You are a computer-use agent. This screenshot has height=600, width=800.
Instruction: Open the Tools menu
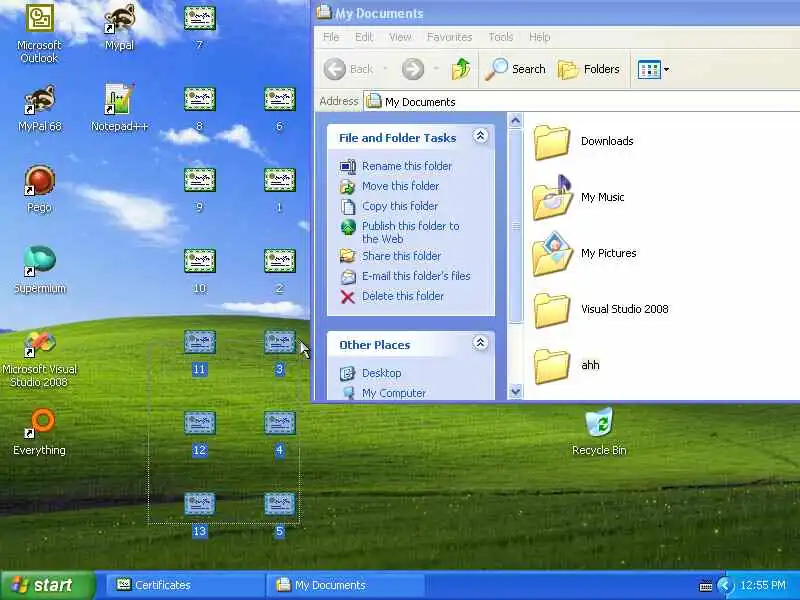coord(501,37)
